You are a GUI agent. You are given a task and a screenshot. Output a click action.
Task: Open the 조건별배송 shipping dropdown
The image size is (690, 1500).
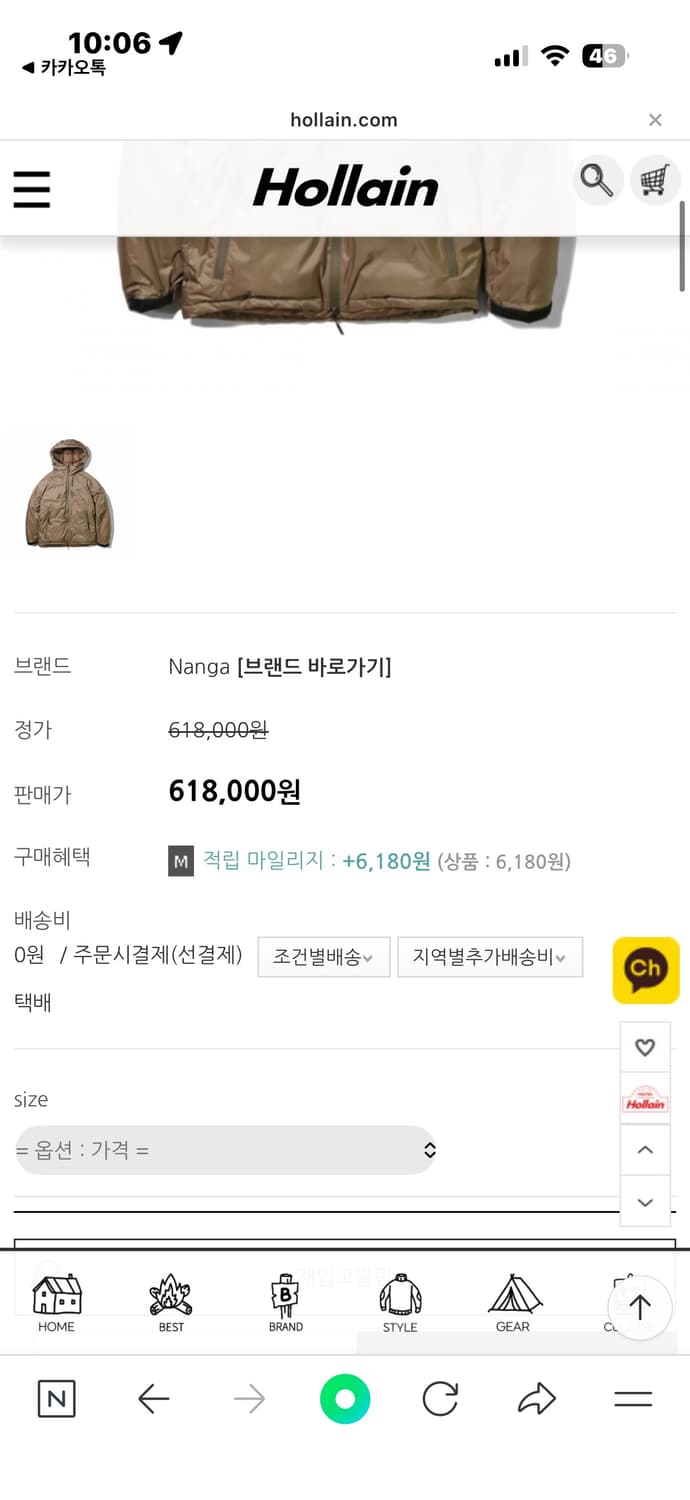[323, 957]
